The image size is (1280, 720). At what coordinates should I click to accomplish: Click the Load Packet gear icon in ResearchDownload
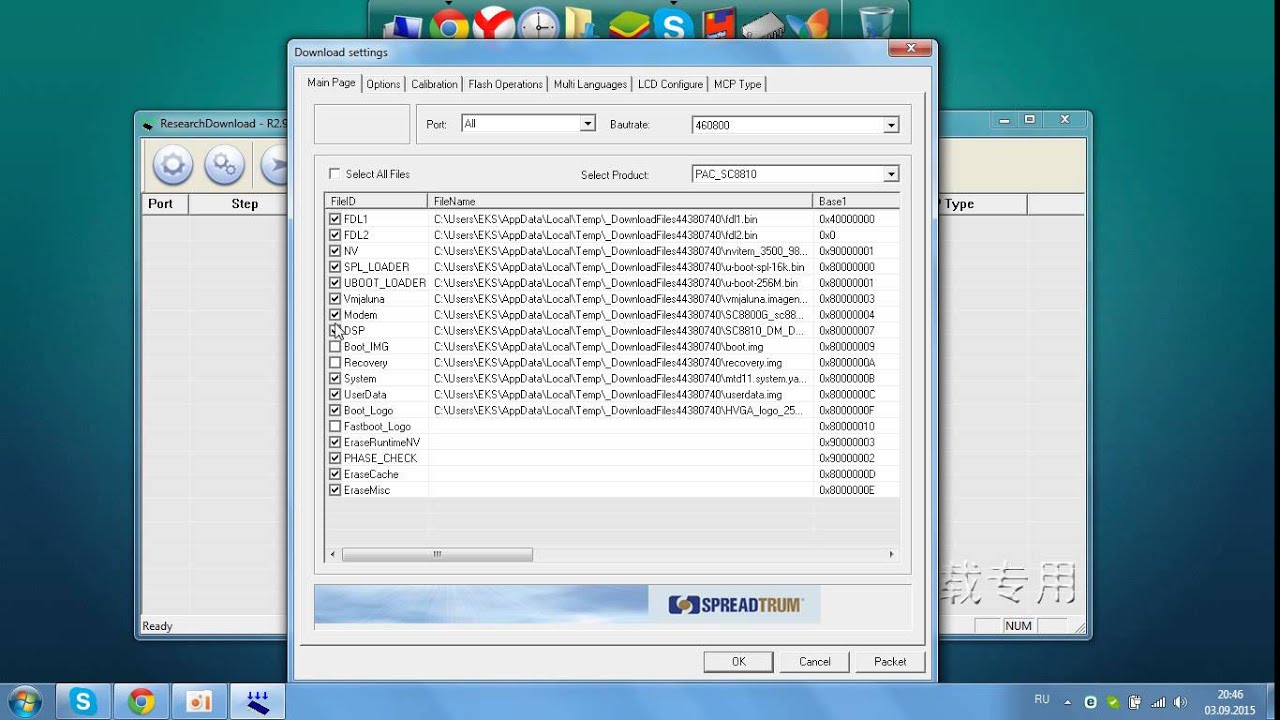tap(172, 165)
